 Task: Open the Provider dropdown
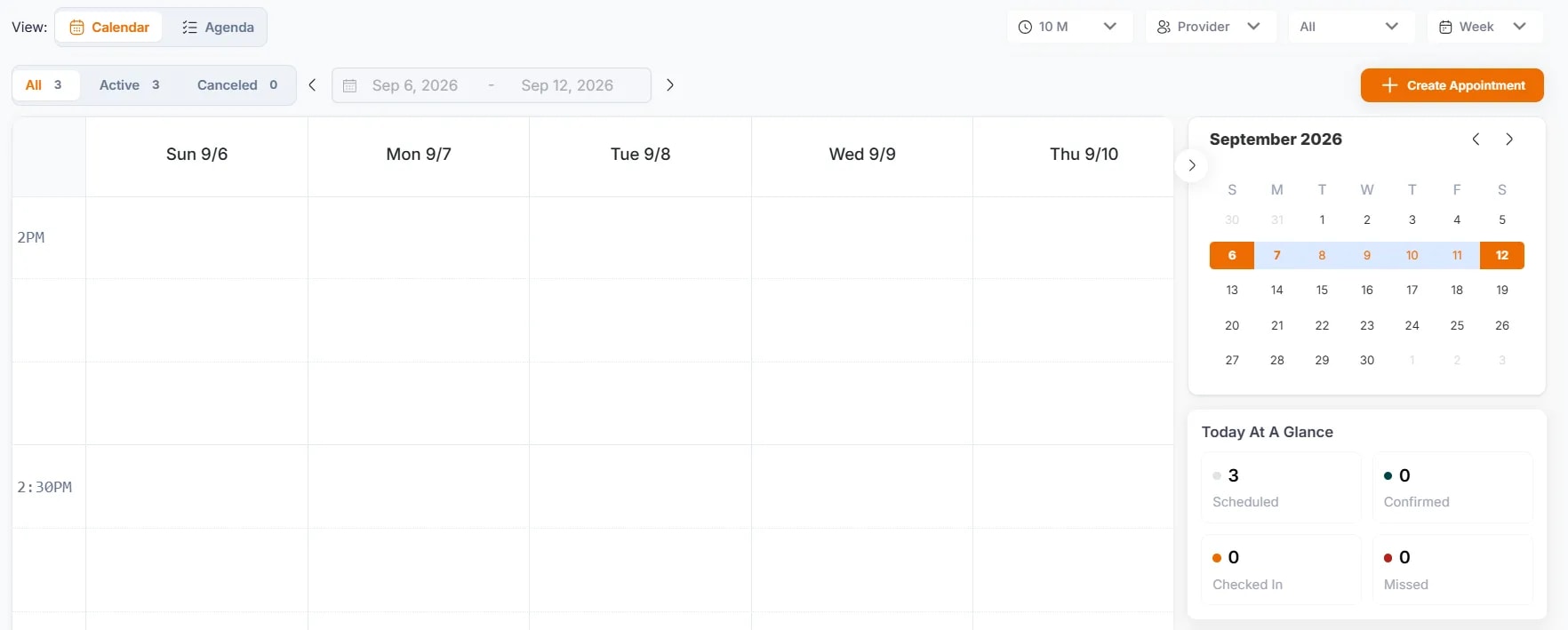tap(1211, 27)
